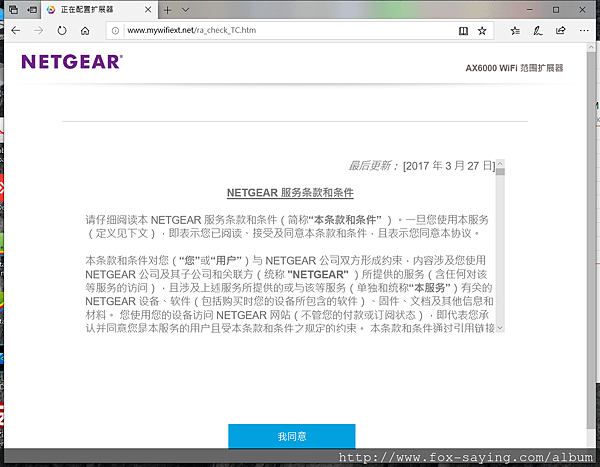Add page to favorites star icon

482,31
